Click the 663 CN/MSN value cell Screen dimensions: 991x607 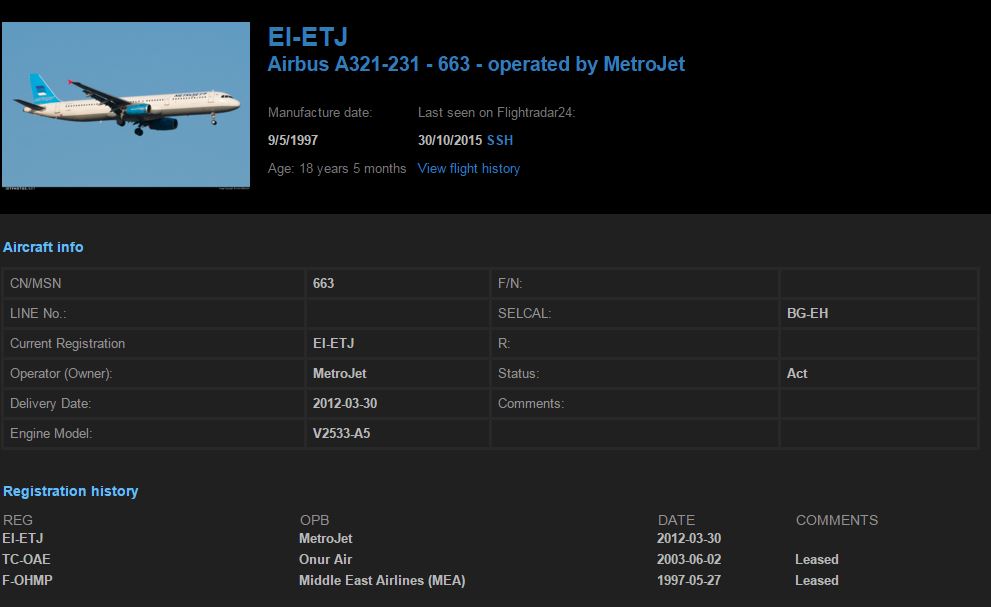click(x=323, y=283)
